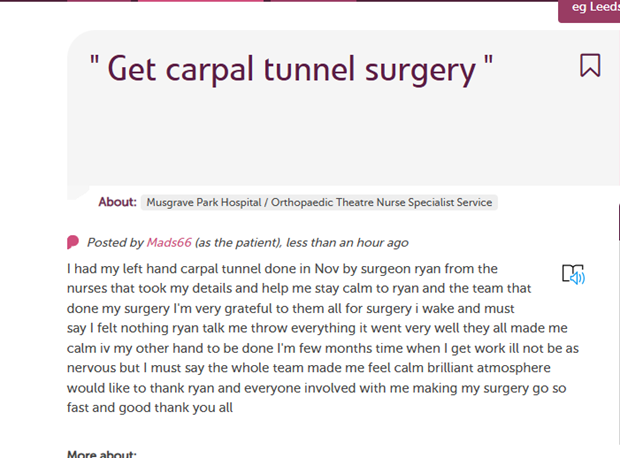This screenshot has height=458, width=620.
Task: Click the 'eg Leeds' search field
Action: [590, 8]
